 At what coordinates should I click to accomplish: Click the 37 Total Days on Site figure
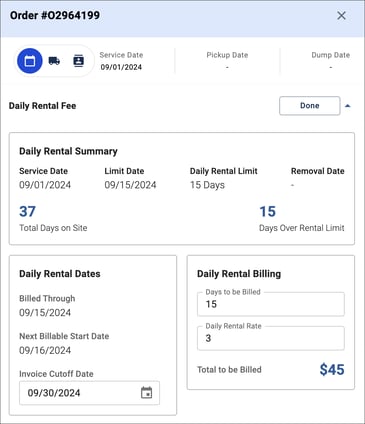[x=27, y=211]
